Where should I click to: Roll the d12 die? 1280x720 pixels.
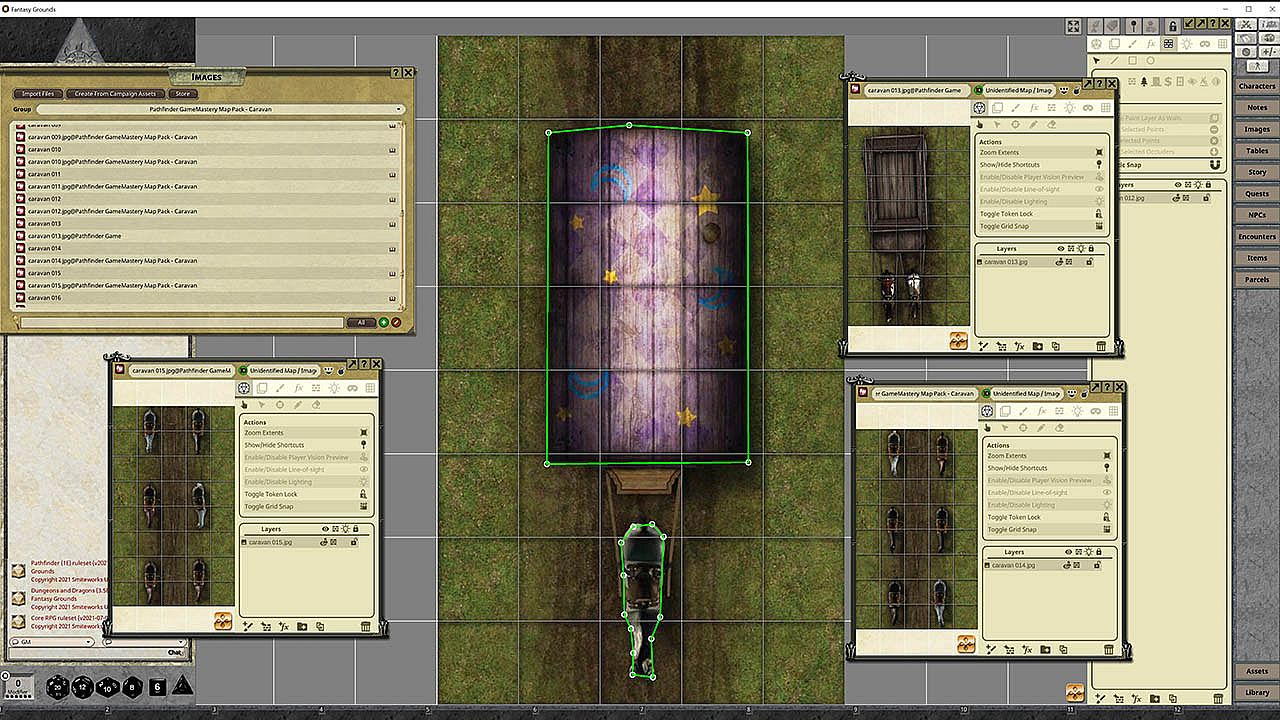pos(84,688)
